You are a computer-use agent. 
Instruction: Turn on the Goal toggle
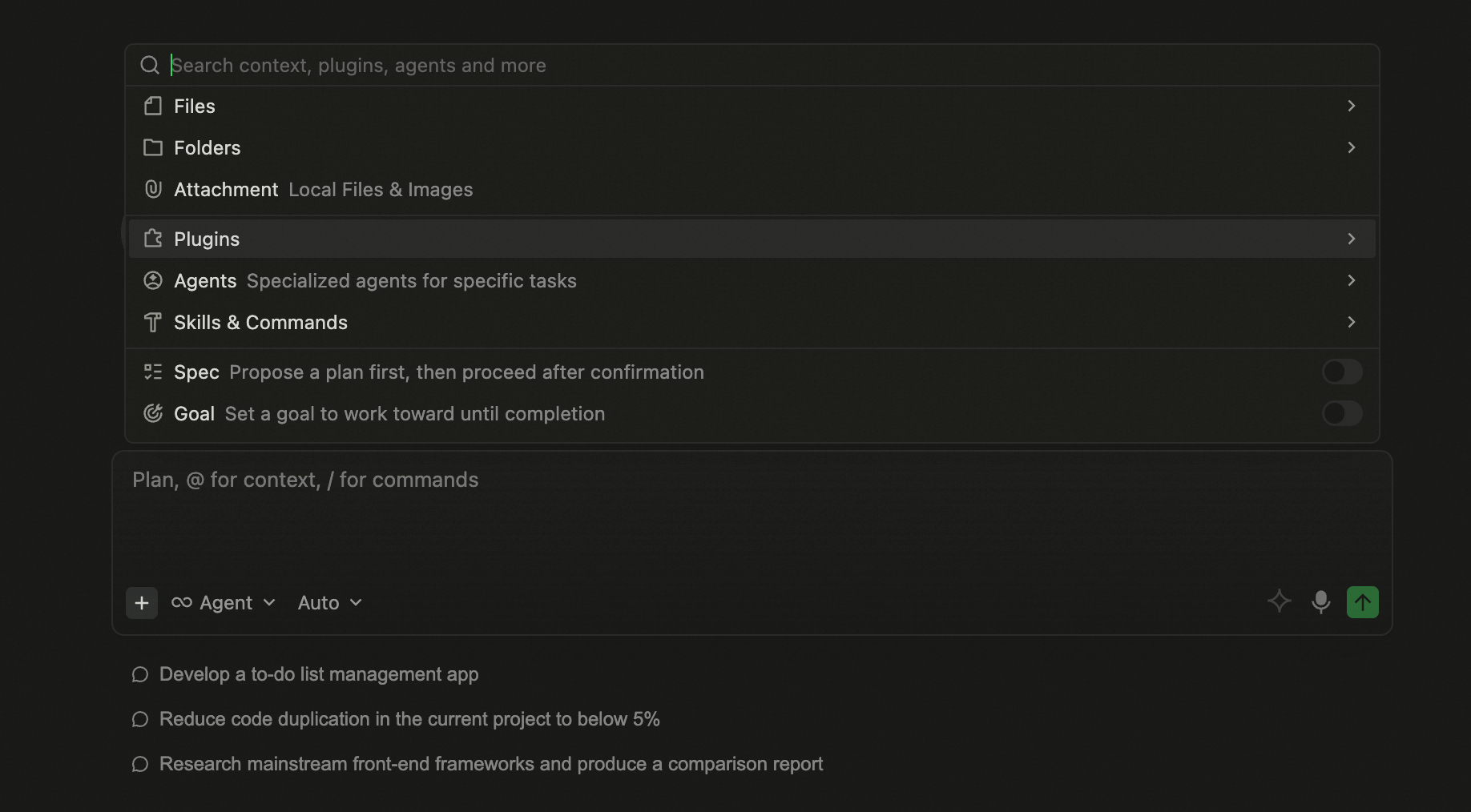1342,413
